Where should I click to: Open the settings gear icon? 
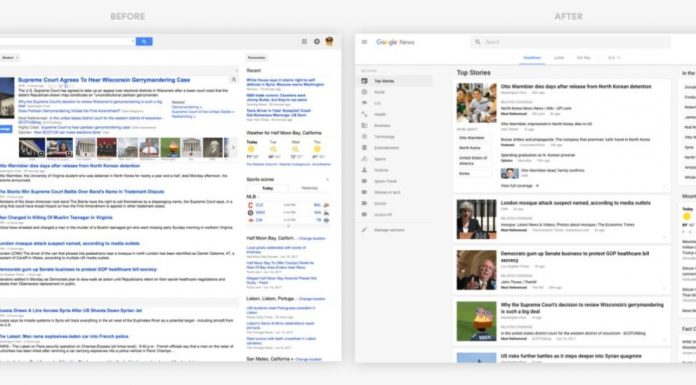coord(316,41)
